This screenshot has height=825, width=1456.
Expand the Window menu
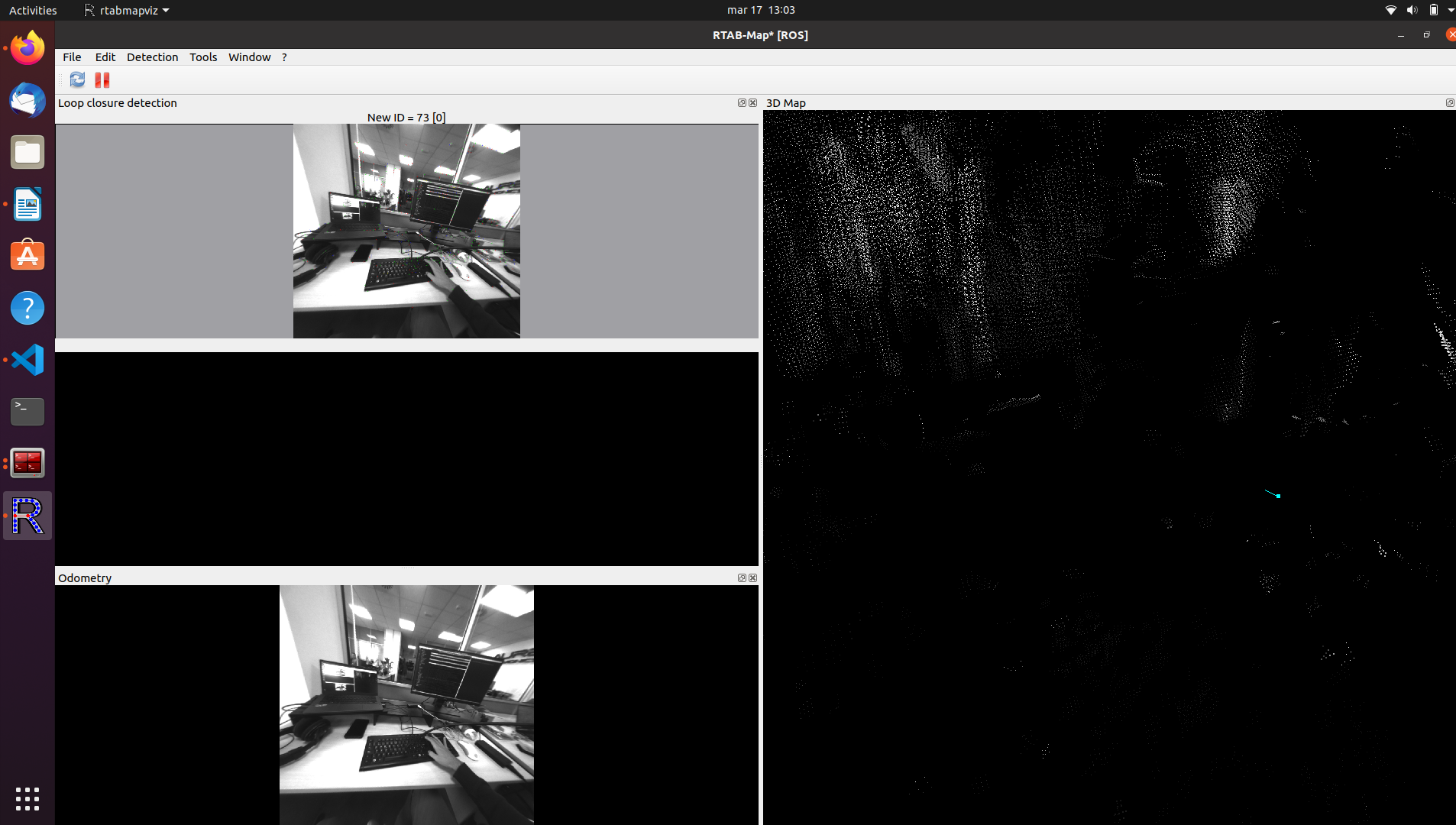point(249,57)
